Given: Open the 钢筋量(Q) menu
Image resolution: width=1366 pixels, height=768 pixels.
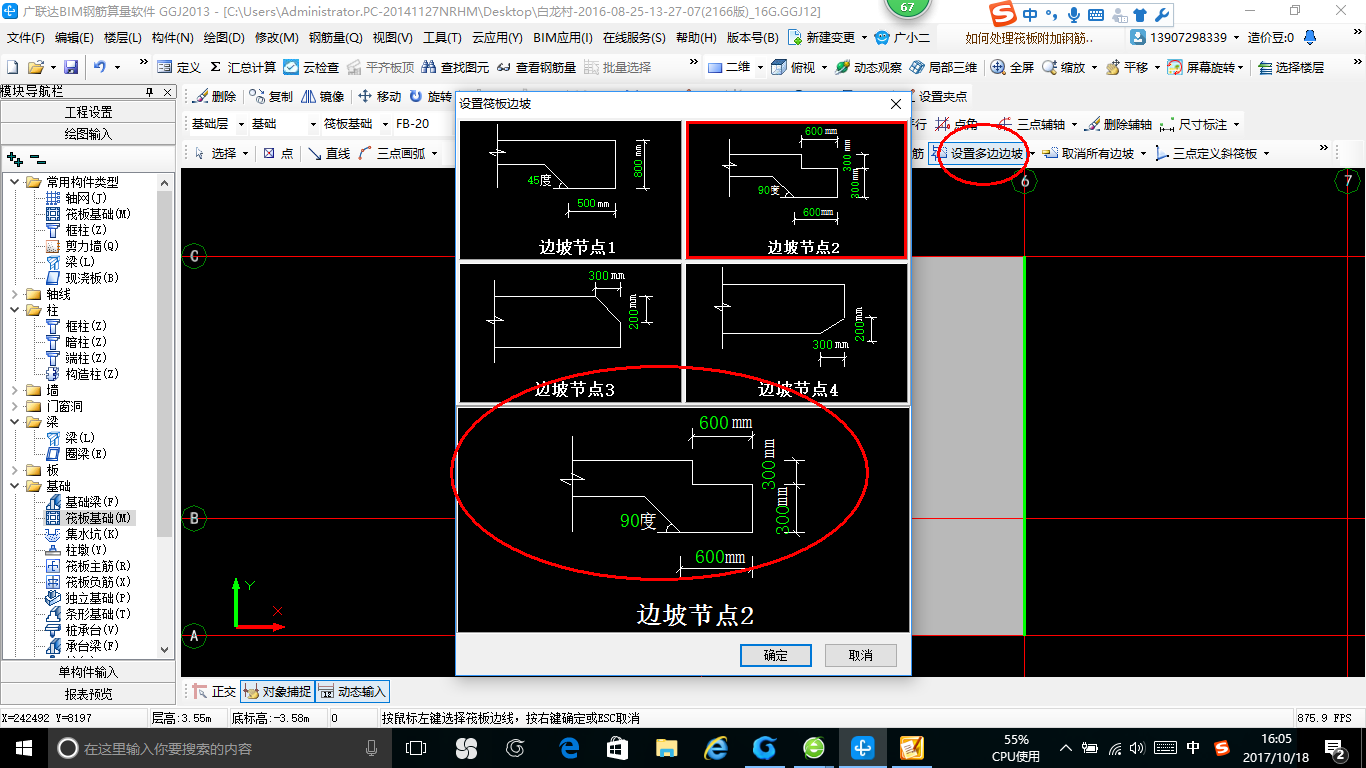Looking at the screenshot, I should (336, 38).
